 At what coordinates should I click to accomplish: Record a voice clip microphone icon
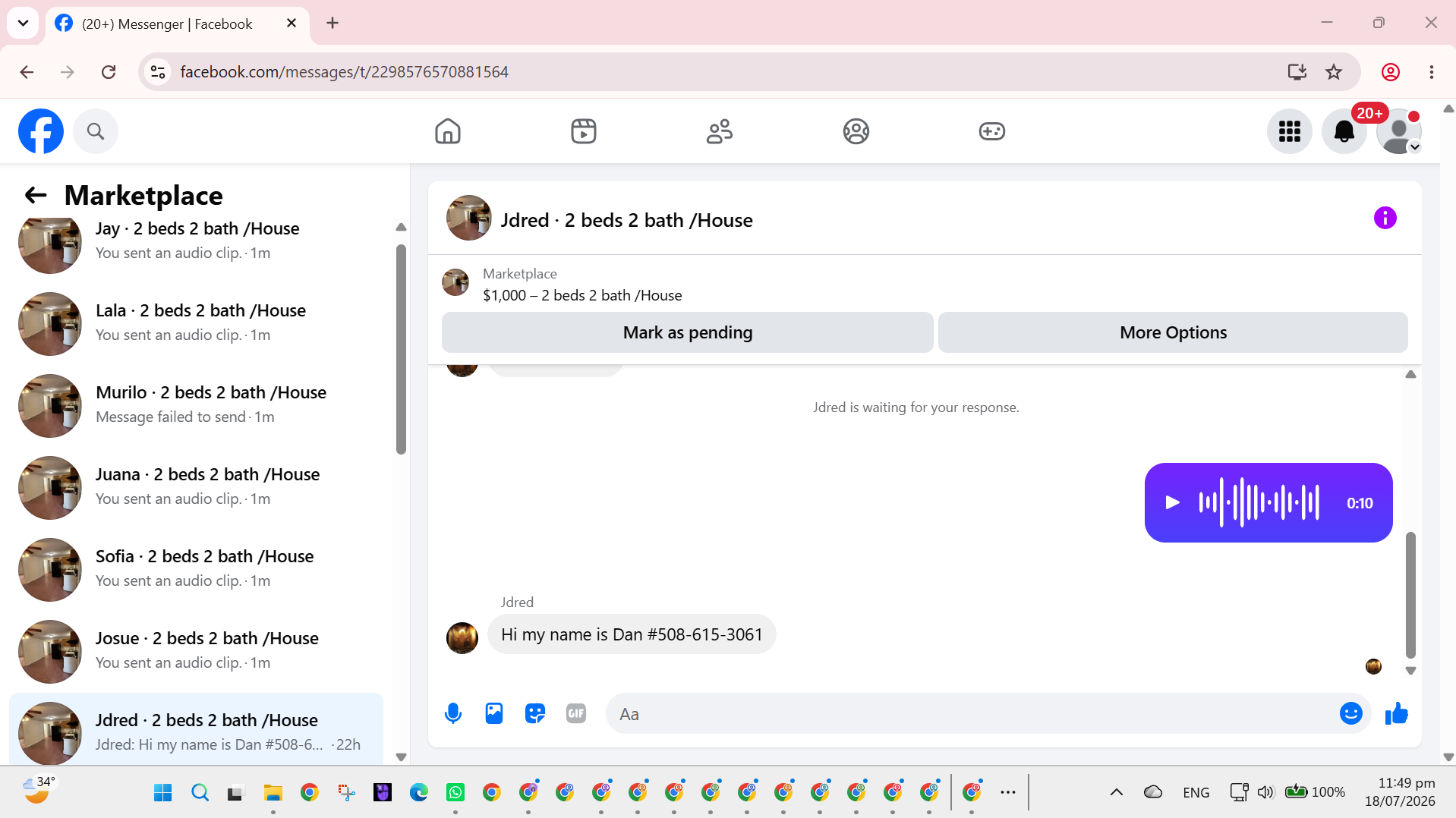tap(453, 713)
